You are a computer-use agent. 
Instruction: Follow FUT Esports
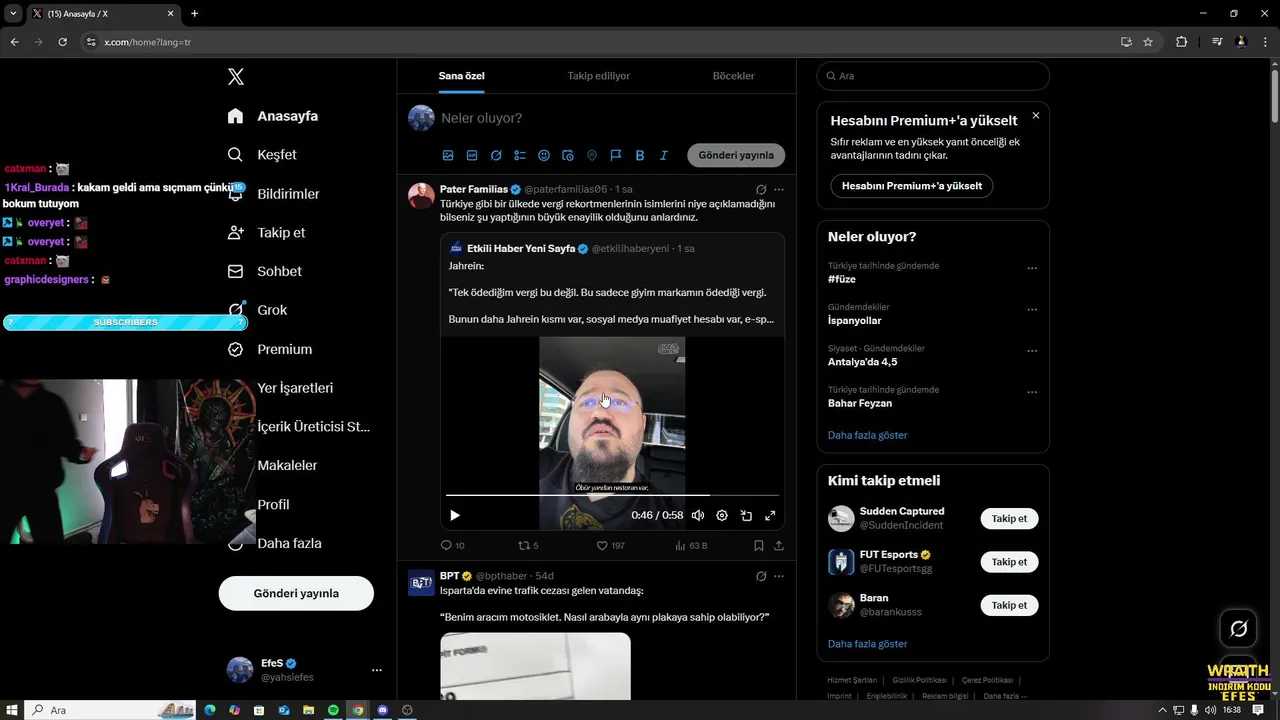[x=1009, y=562]
